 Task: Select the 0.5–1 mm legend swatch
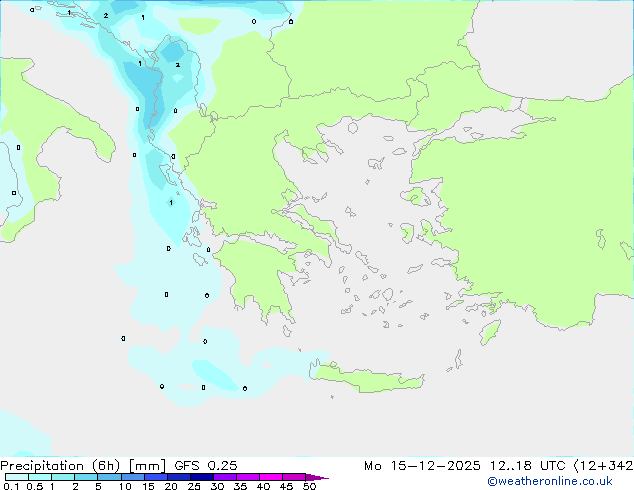(x=40, y=477)
